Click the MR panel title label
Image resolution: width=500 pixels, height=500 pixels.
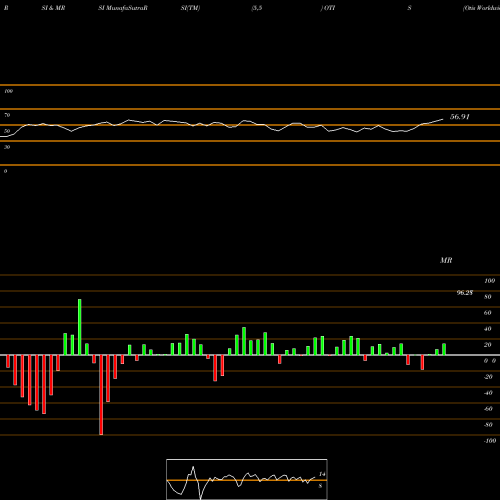[x=446, y=260]
